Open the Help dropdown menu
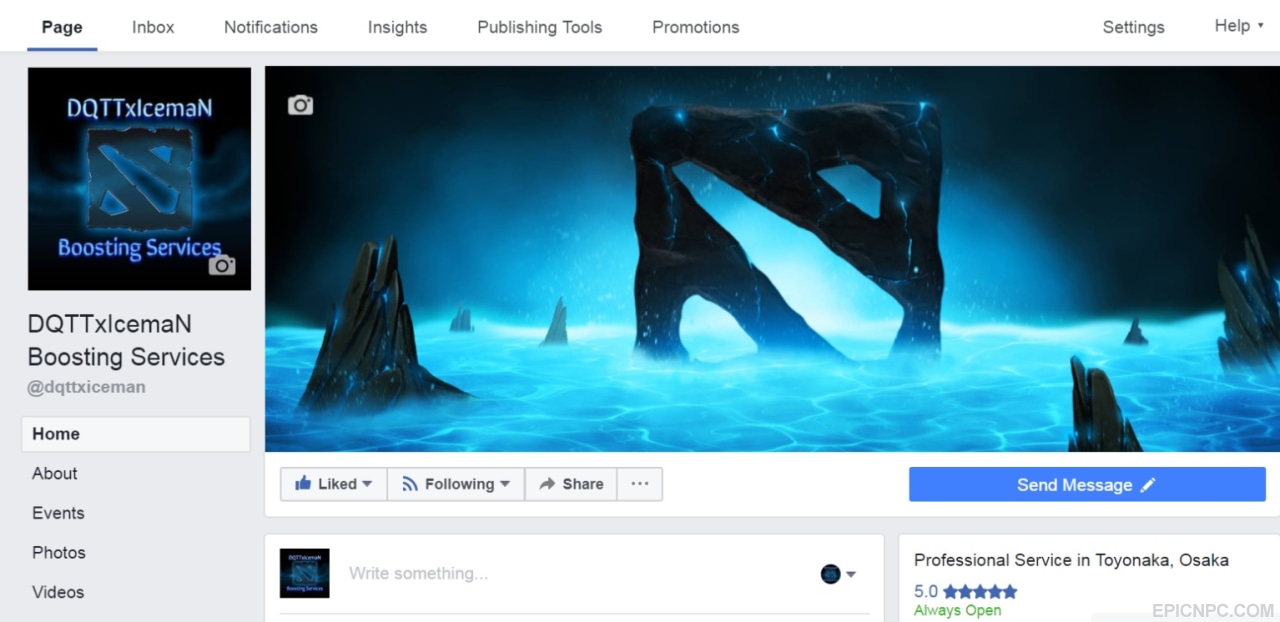Viewport: 1280px width, 622px height. click(x=1239, y=26)
